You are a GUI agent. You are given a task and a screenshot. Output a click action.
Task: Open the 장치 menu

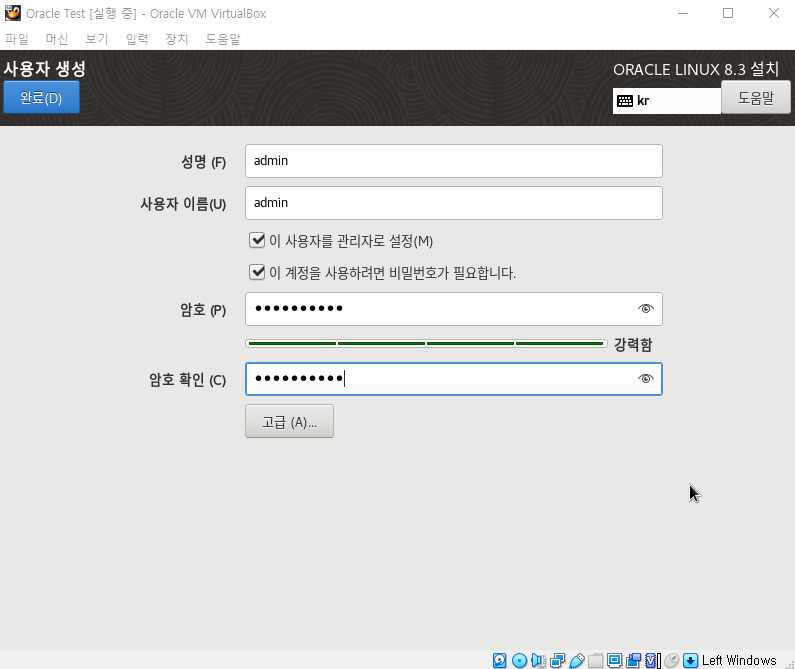pyautogui.click(x=176, y=39)
